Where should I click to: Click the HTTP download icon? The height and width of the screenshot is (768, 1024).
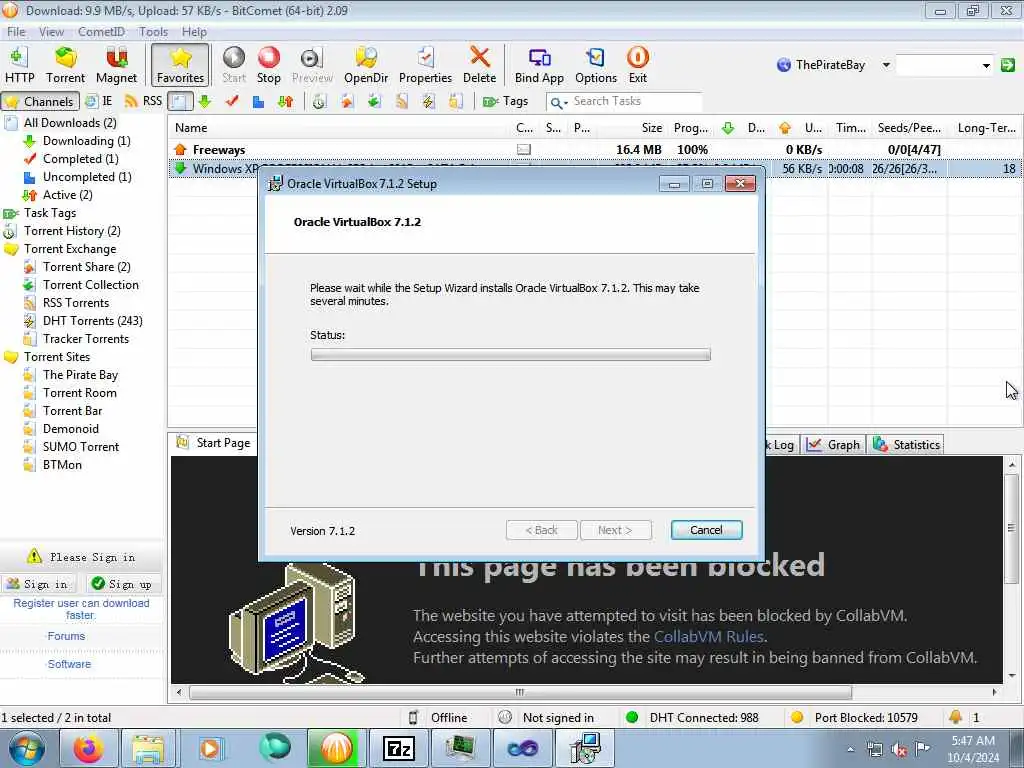[x=19, y=65]
